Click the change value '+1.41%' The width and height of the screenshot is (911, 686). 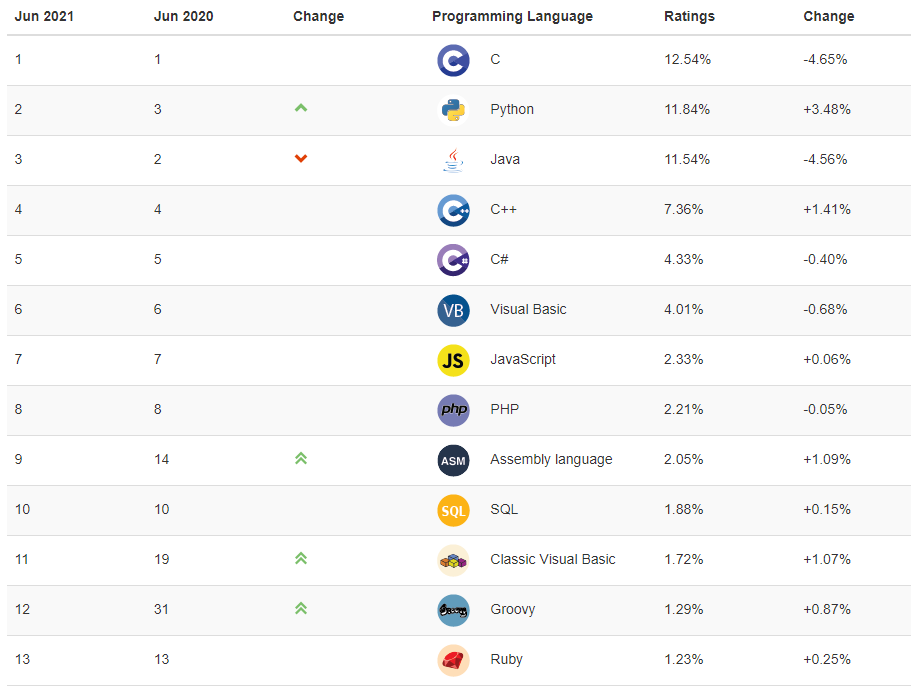(x=827, y=209)
